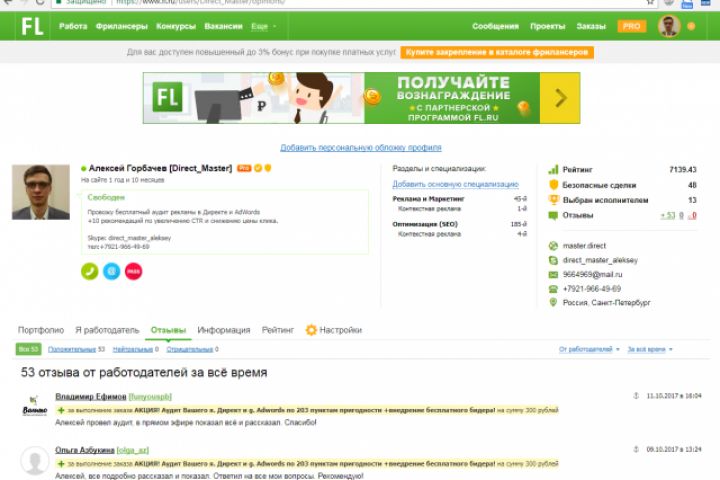Click the orange PRO badge in header
Viewport: 720px width, 480px height.
pos(631,26)
